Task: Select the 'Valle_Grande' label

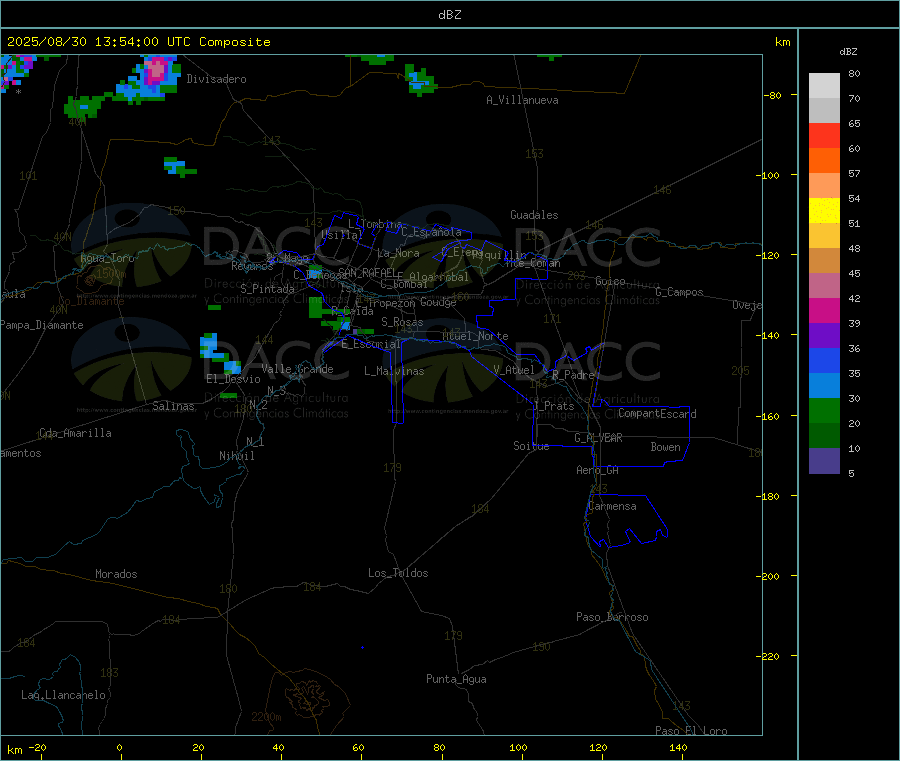Action: 297,369
